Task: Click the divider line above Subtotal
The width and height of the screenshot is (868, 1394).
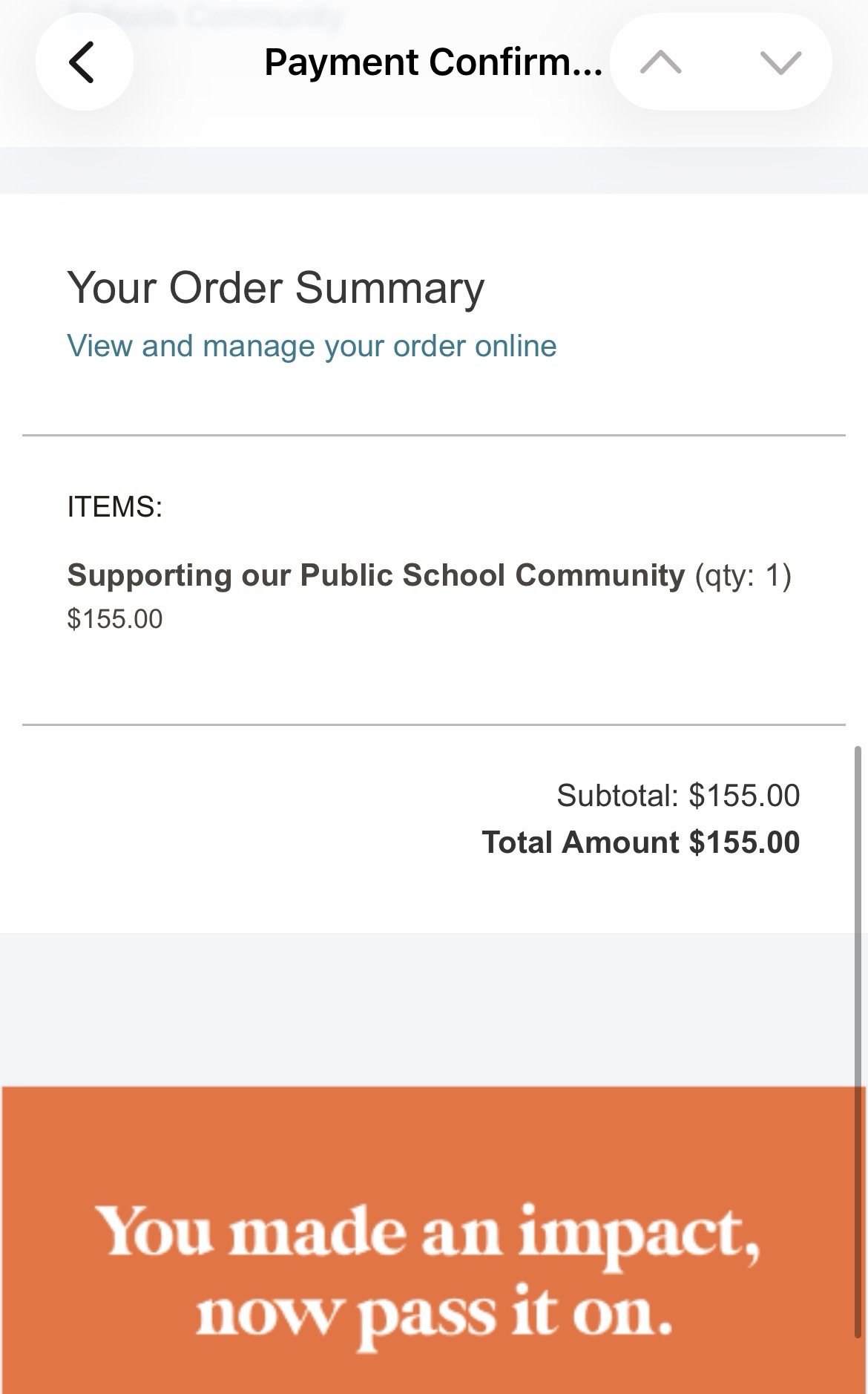Action: coord(434,724)
